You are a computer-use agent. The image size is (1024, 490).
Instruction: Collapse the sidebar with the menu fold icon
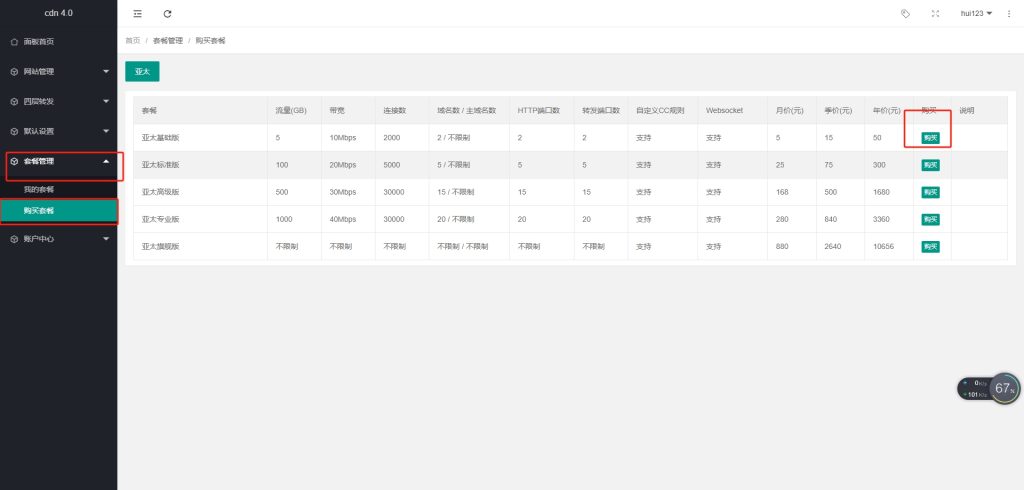point(137,13)
